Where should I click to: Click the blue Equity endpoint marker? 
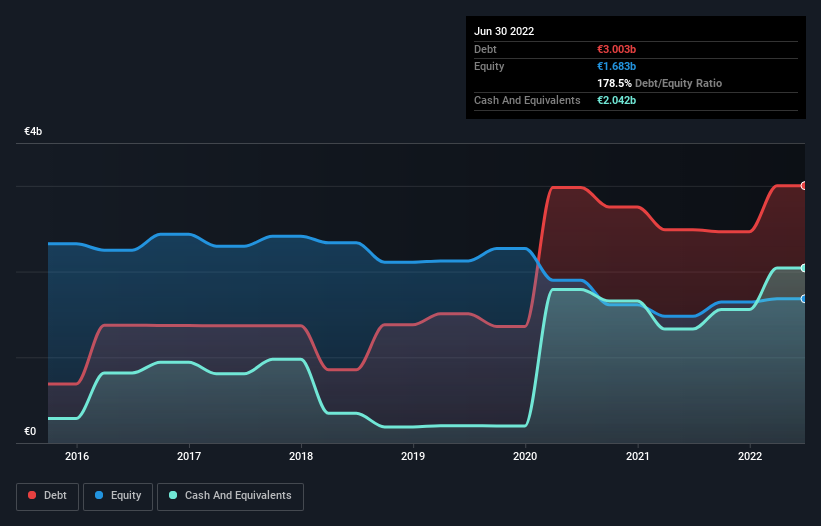point(804,299)
